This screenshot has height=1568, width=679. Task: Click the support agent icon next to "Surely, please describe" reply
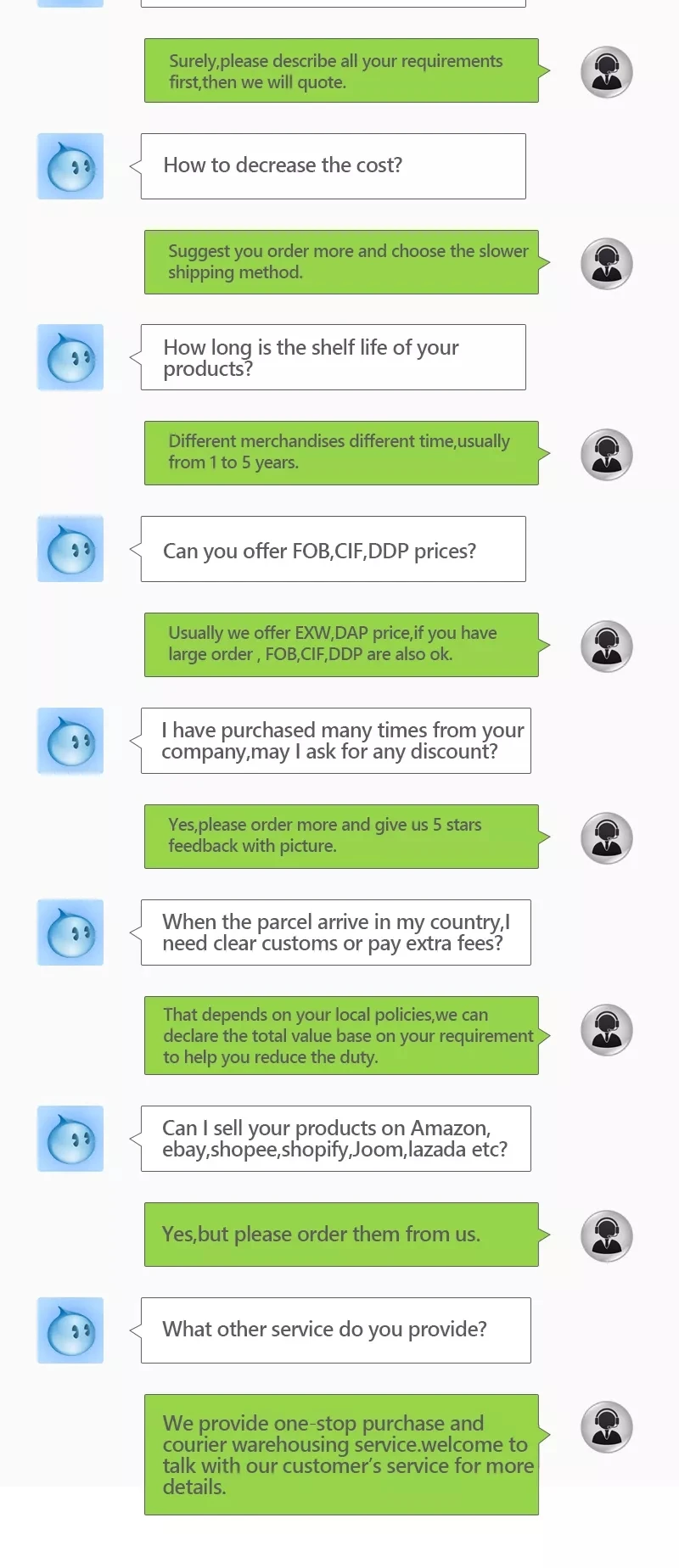[607, 72]
